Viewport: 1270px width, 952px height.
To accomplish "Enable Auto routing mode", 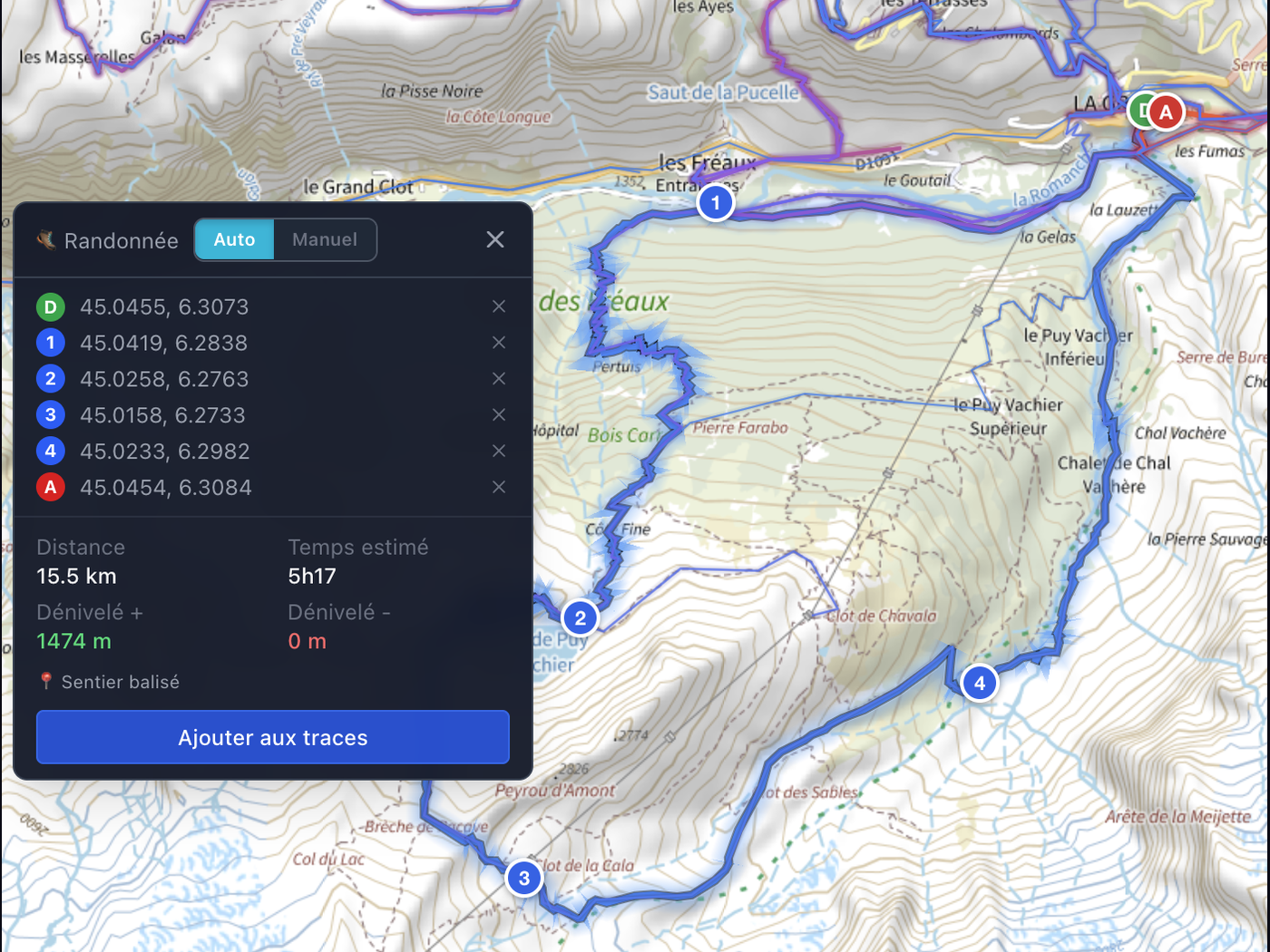I will 234,239.
